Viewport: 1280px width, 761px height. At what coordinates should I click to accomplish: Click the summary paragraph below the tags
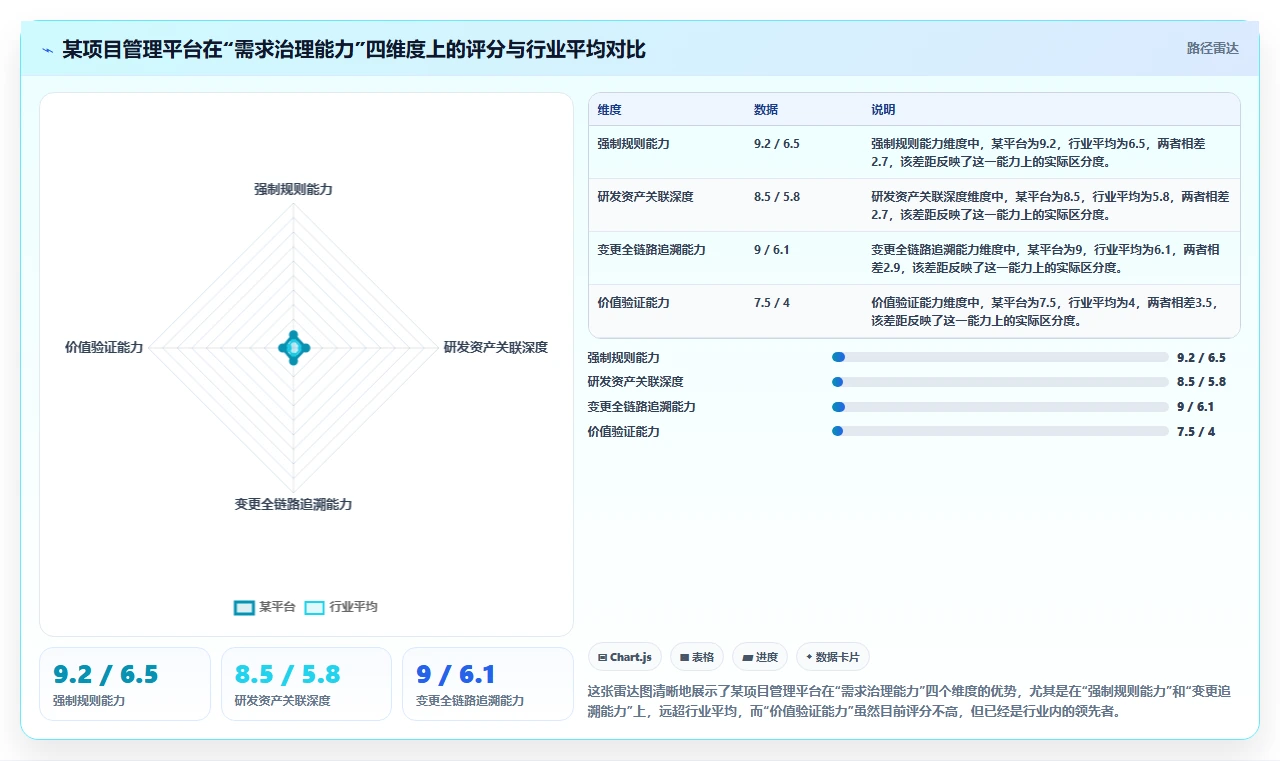point(910,701)
